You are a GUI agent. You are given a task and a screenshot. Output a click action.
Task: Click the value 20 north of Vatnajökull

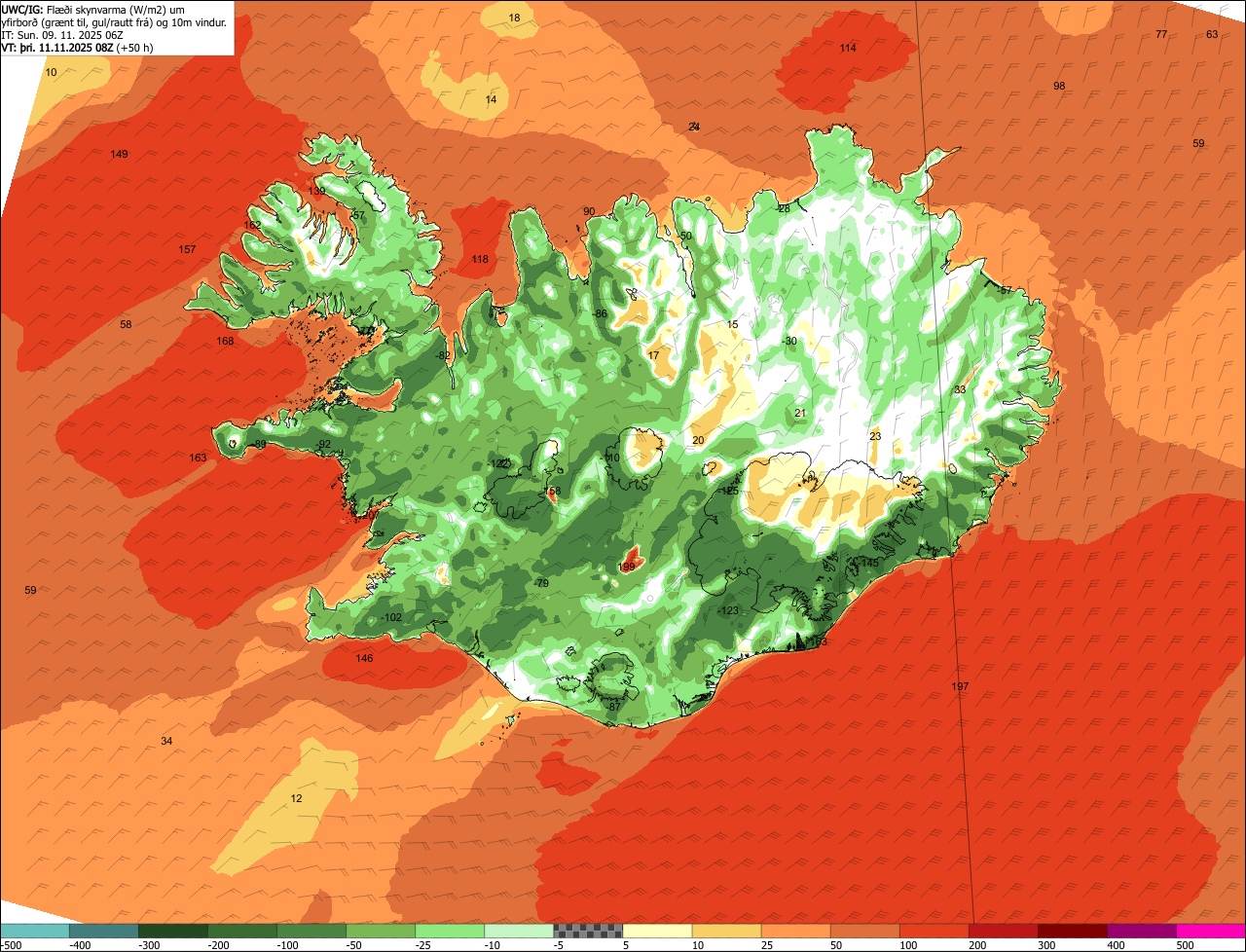(698, 440)
